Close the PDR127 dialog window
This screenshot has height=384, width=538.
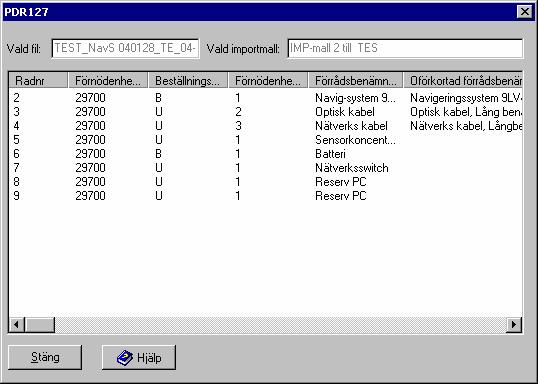click(x=525, y=12)
